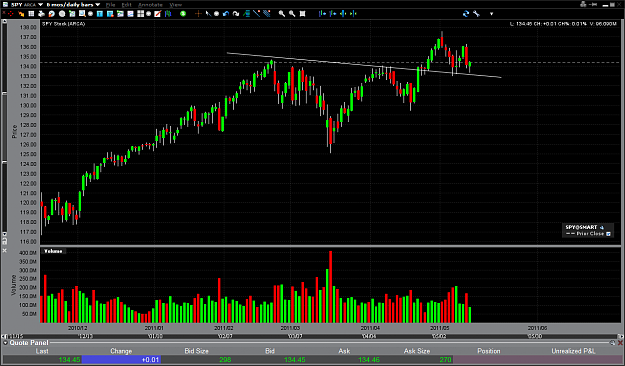Viewport: 625px width, 366px height.
Task: Click the first magnifier zoom icon
Action: coord(282,14)
